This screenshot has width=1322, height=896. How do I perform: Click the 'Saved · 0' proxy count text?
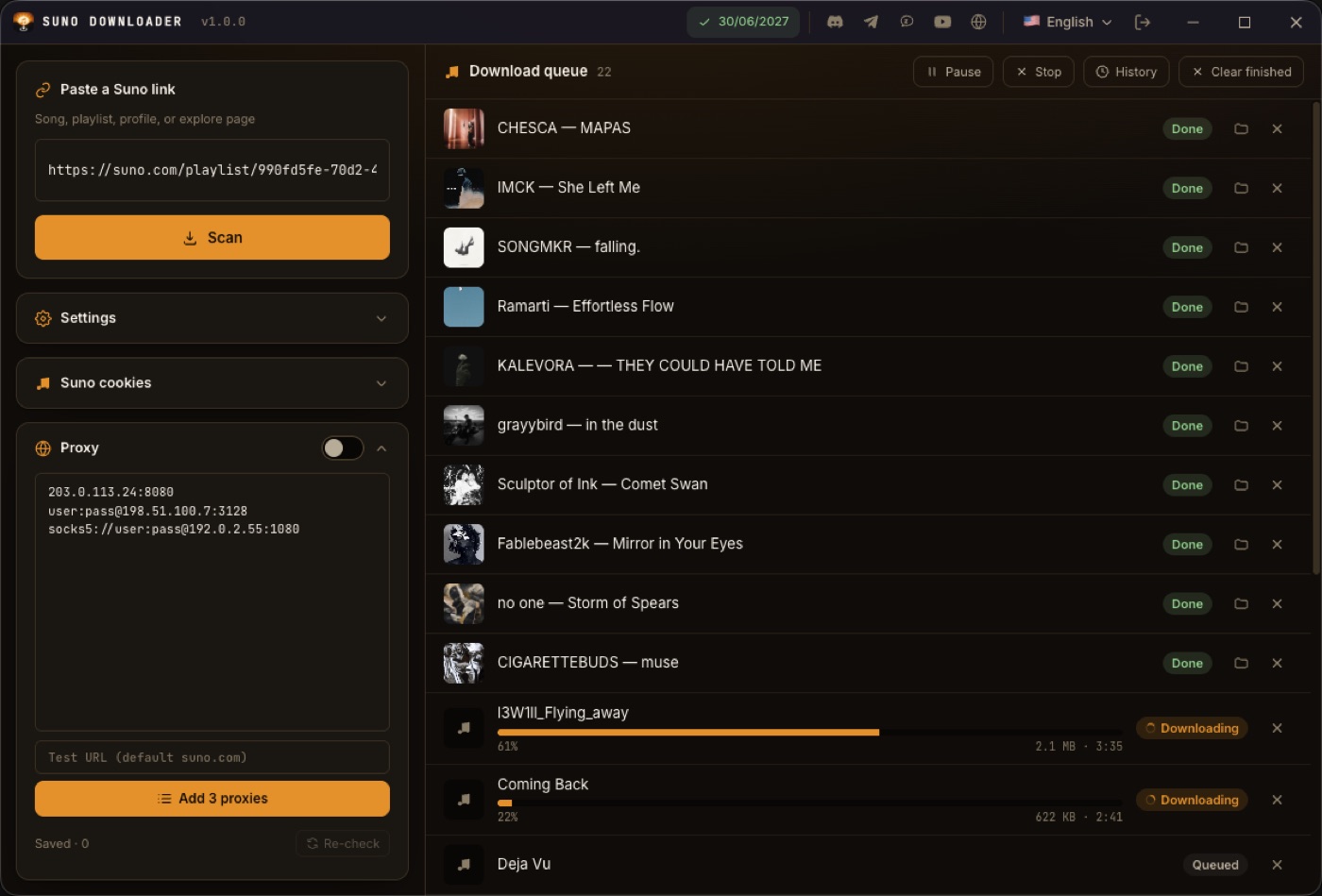(x=61, y=843)
